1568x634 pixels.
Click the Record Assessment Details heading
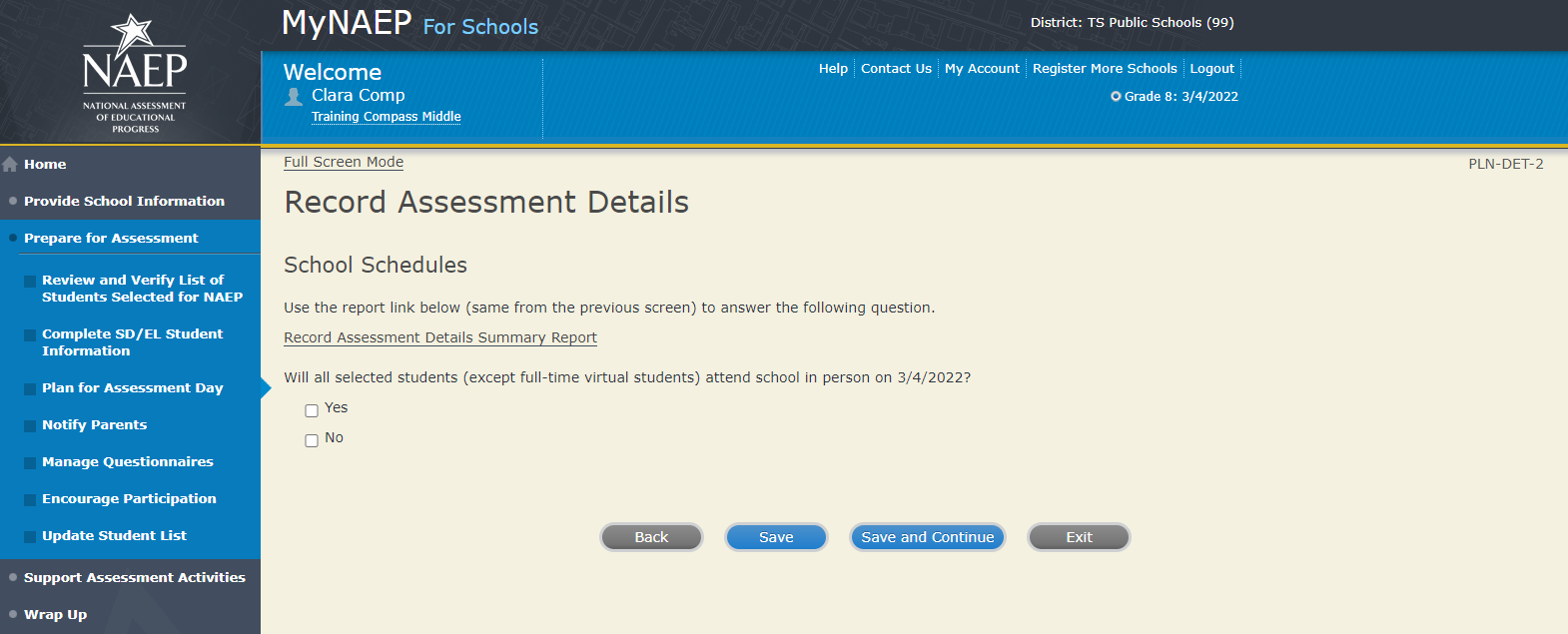coord(486,202)
